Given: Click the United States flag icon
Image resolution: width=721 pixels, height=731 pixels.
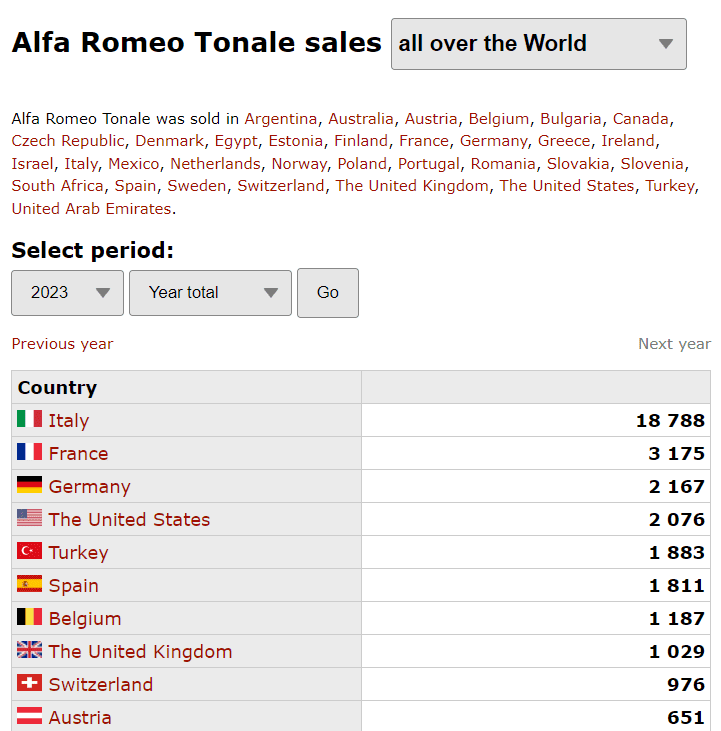Looking at the screenshot, I should 29,518.
